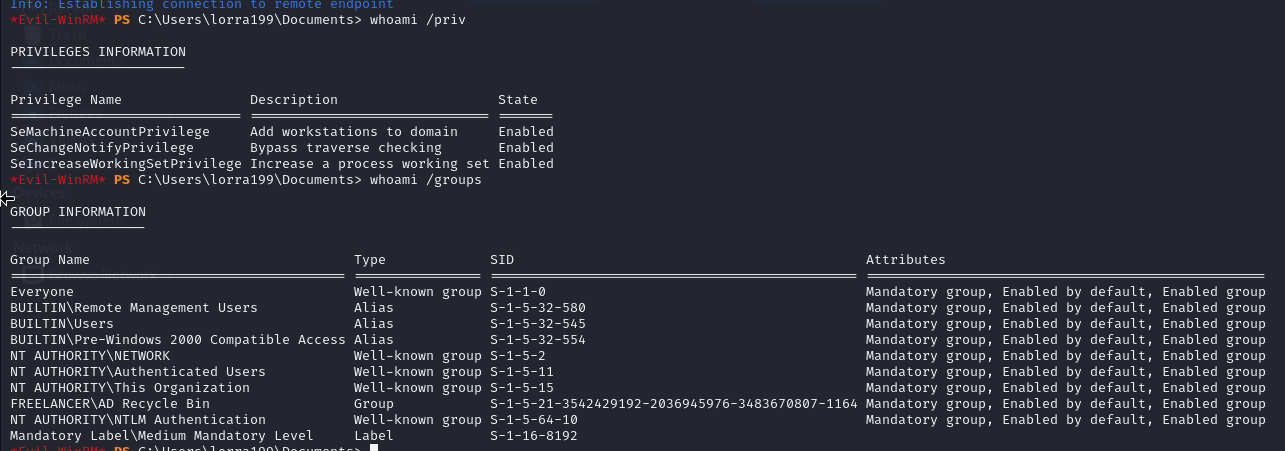Screen dimensions: 1285x451
Task: Click the 'Add workstations to domain' description
Action: coord(354,132)
